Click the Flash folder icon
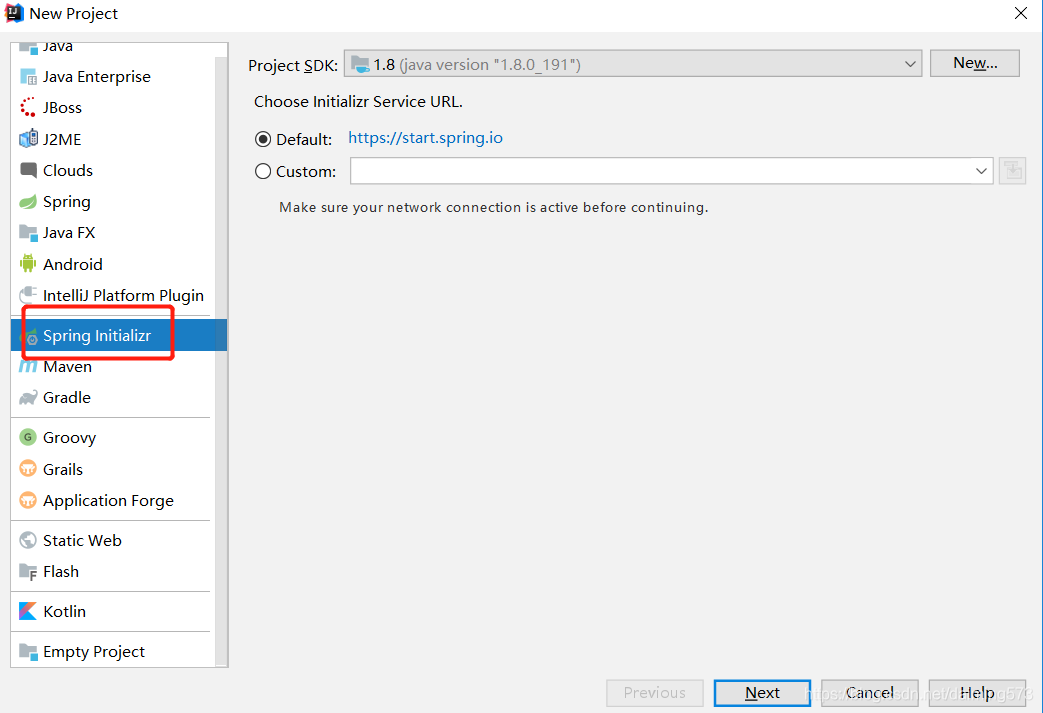The image size is (1043, 713). click(x=28, y=572)
